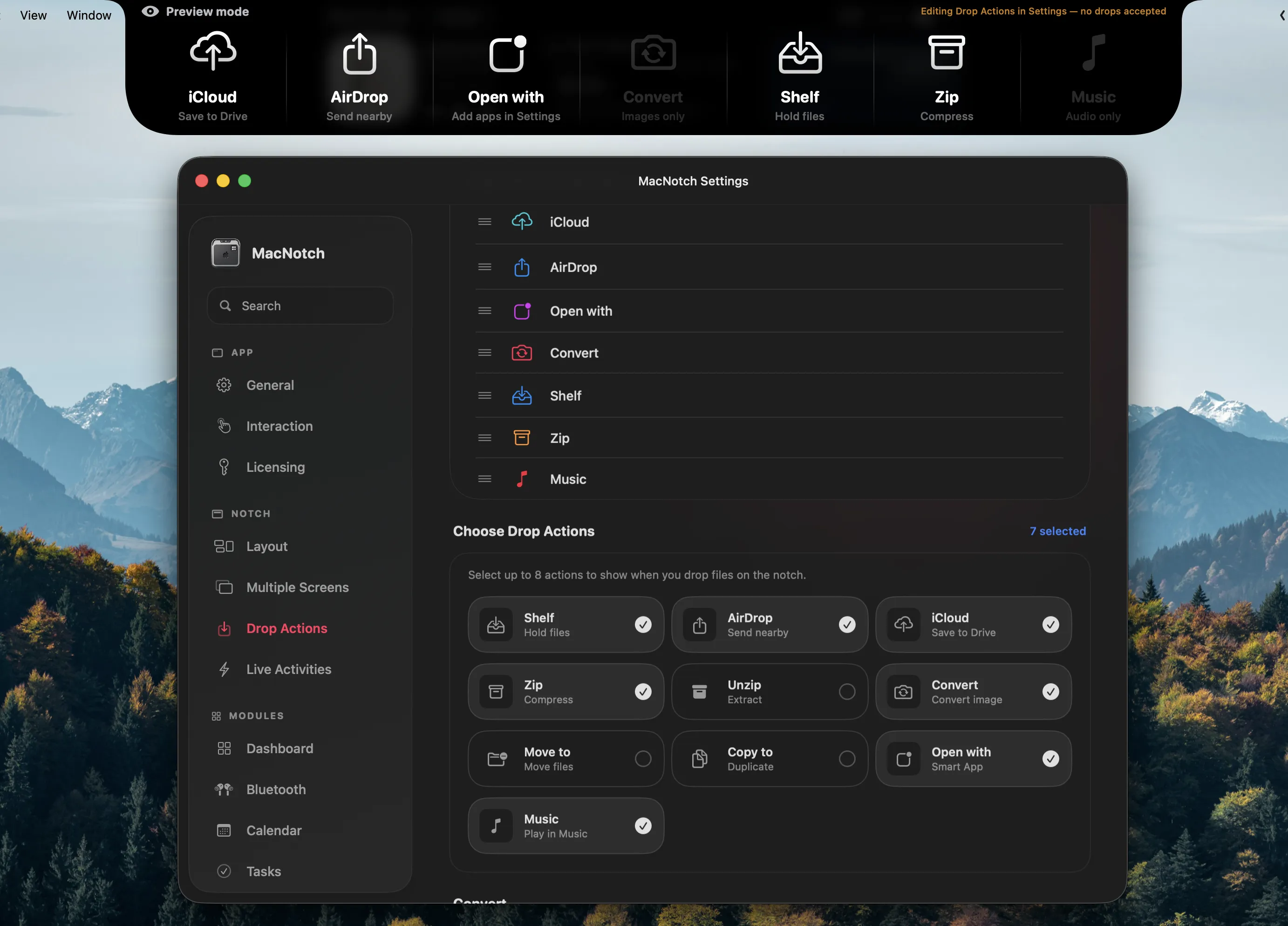Click the Open with icon in the notch preview

[506, 54]
